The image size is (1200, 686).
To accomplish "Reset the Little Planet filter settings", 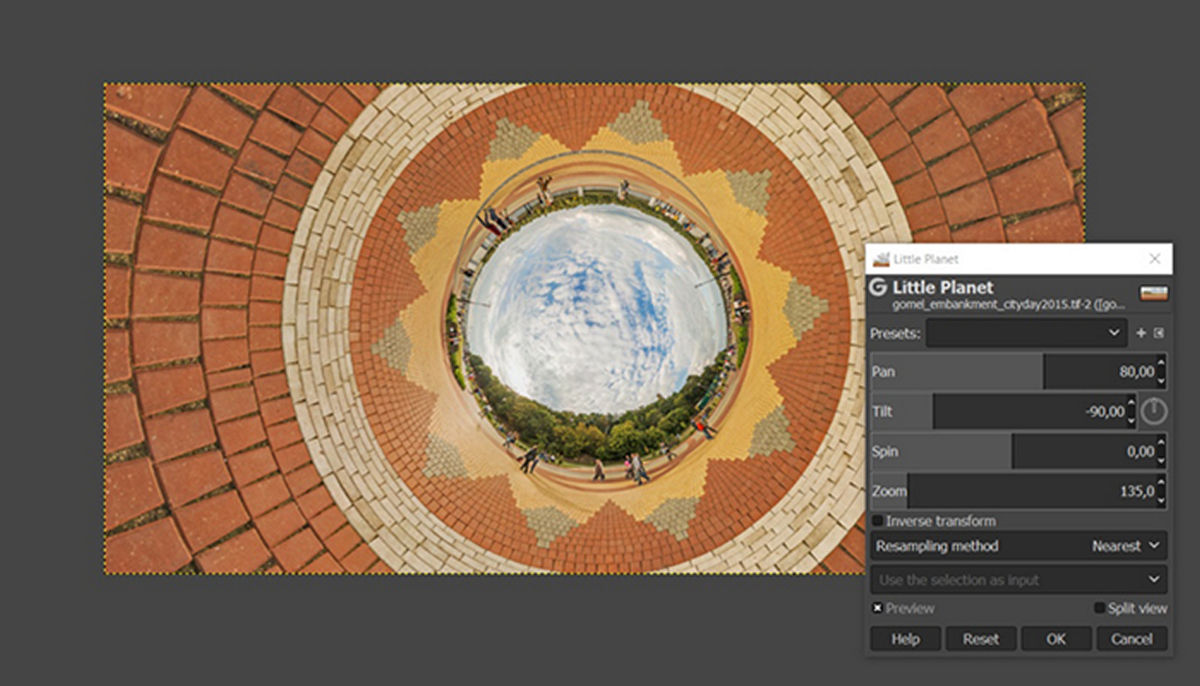I will click(981, 639).
